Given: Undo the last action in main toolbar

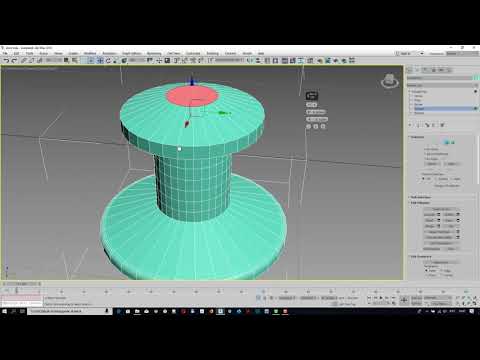Looking at the screenshot, I should [6, 60].
